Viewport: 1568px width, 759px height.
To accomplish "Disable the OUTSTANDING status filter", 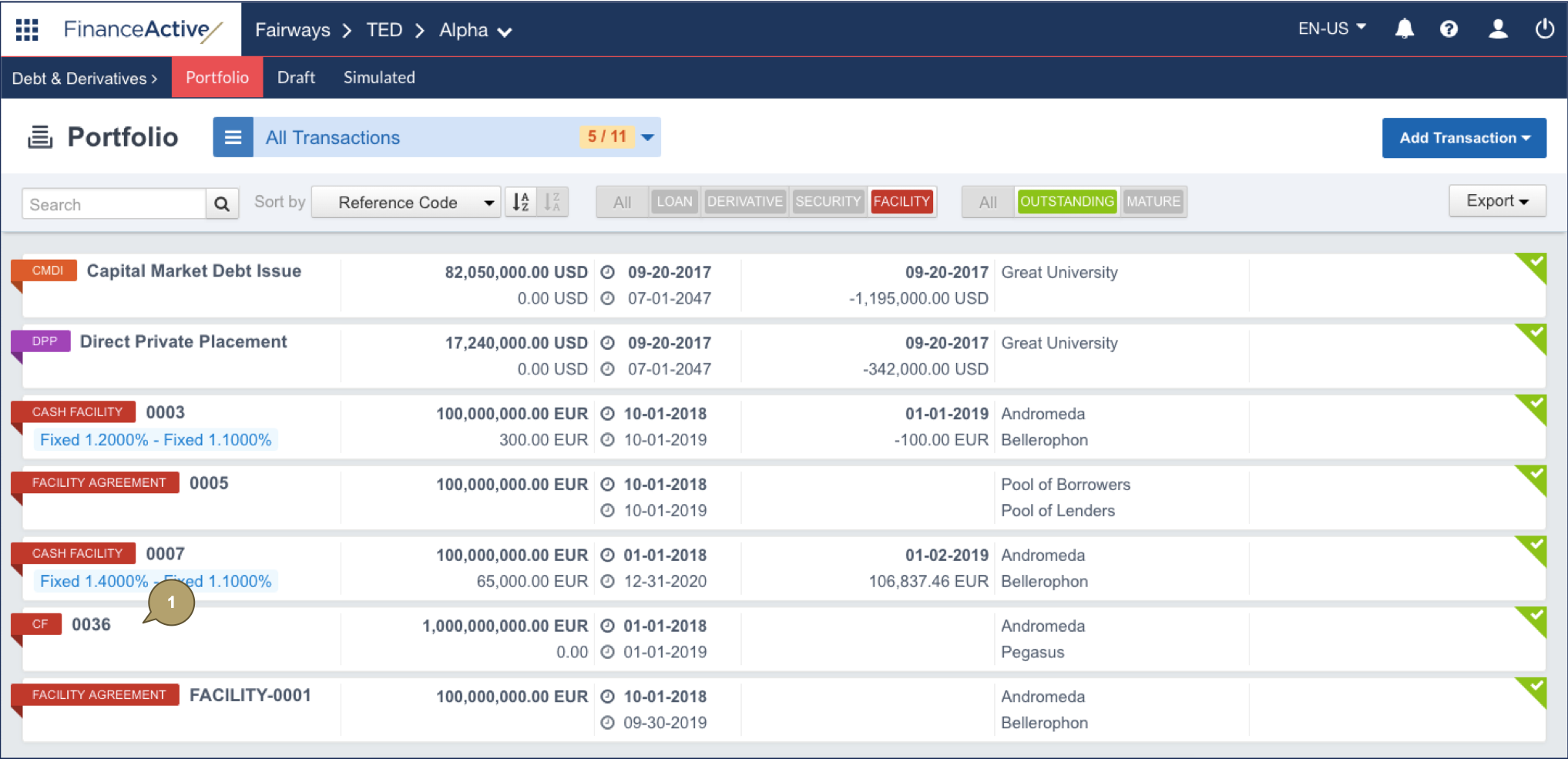I will pyautogui.click(x=1067, y=201).
